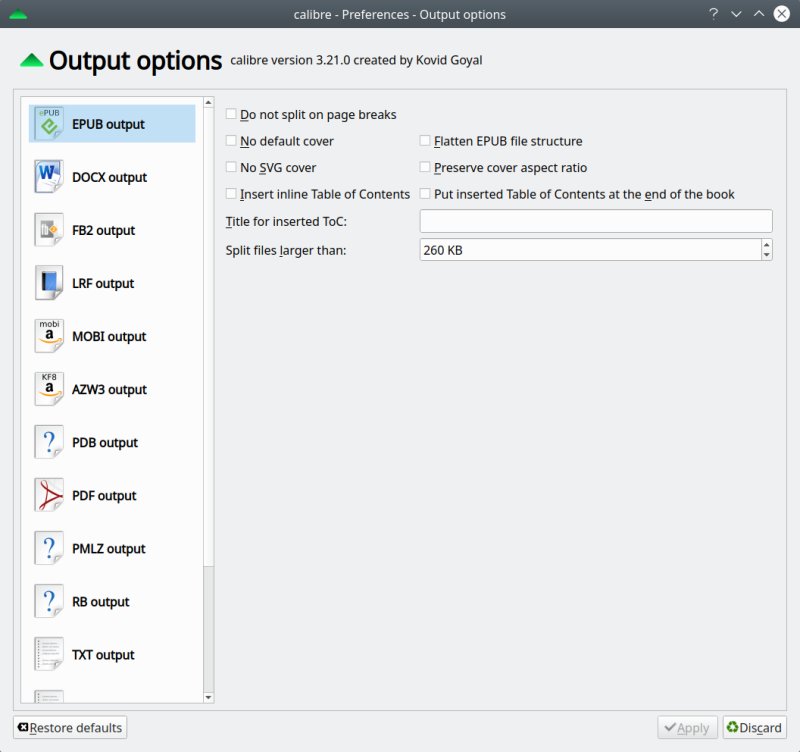Collapse the Output options section header arrow

[x=33, y=59]
